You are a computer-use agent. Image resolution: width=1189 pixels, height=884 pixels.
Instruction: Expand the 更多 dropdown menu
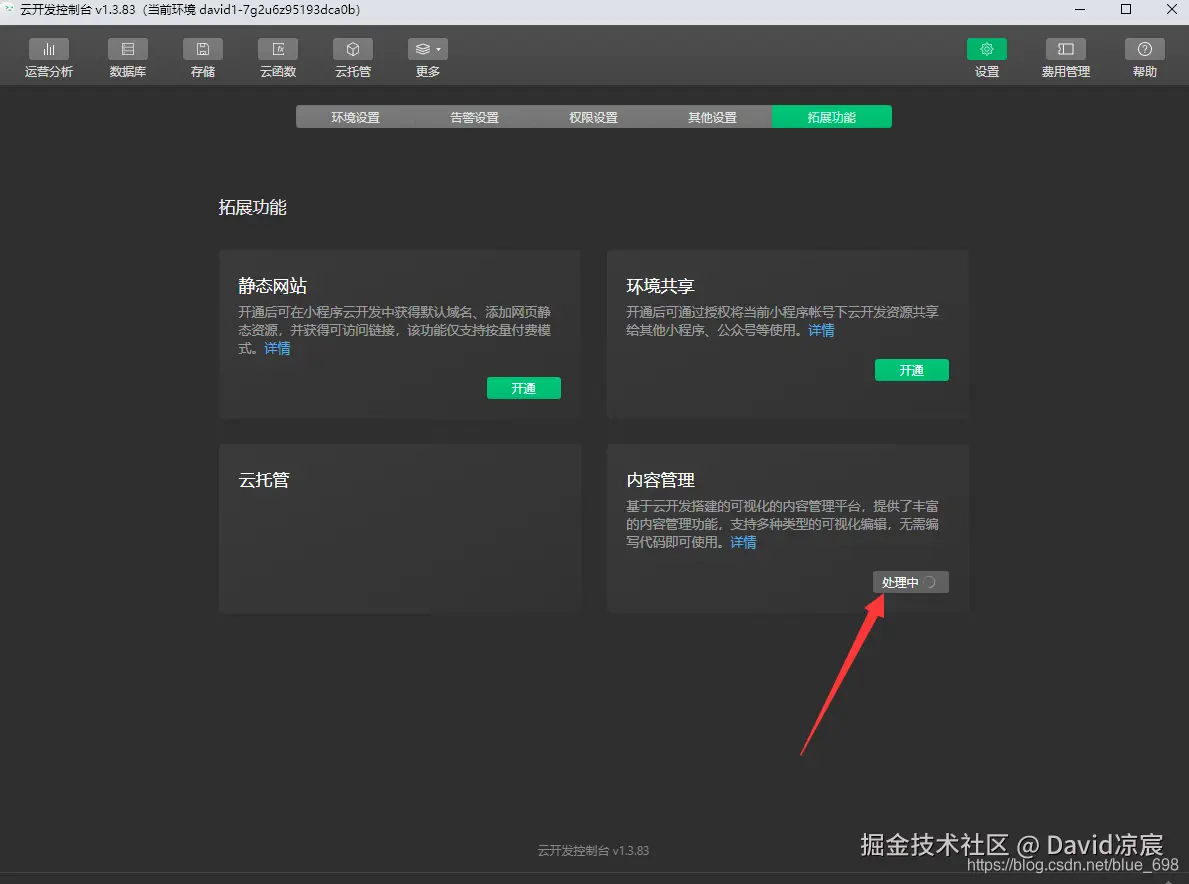click(427, 57)
